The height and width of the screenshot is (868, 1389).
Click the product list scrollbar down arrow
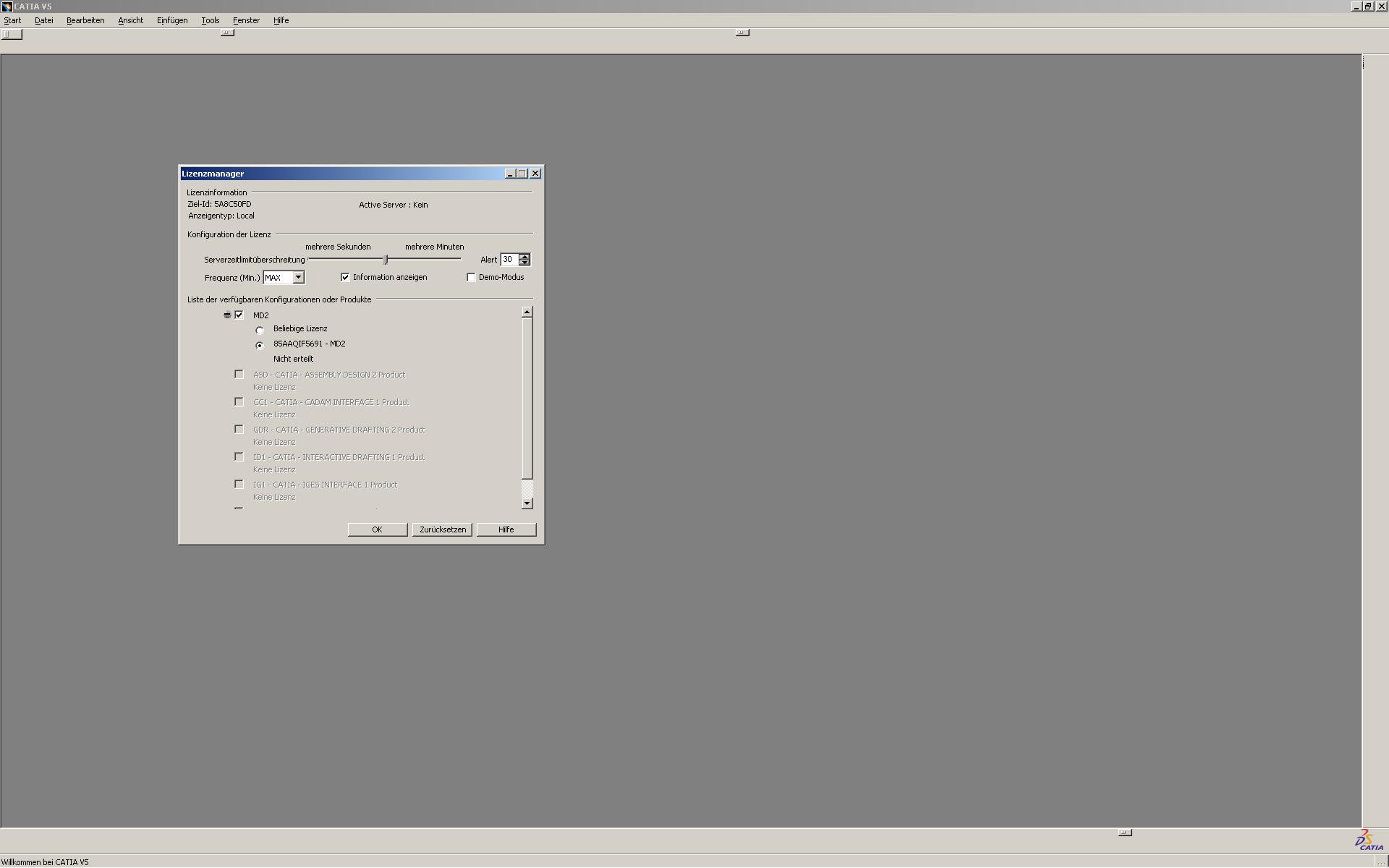point(527,503)
